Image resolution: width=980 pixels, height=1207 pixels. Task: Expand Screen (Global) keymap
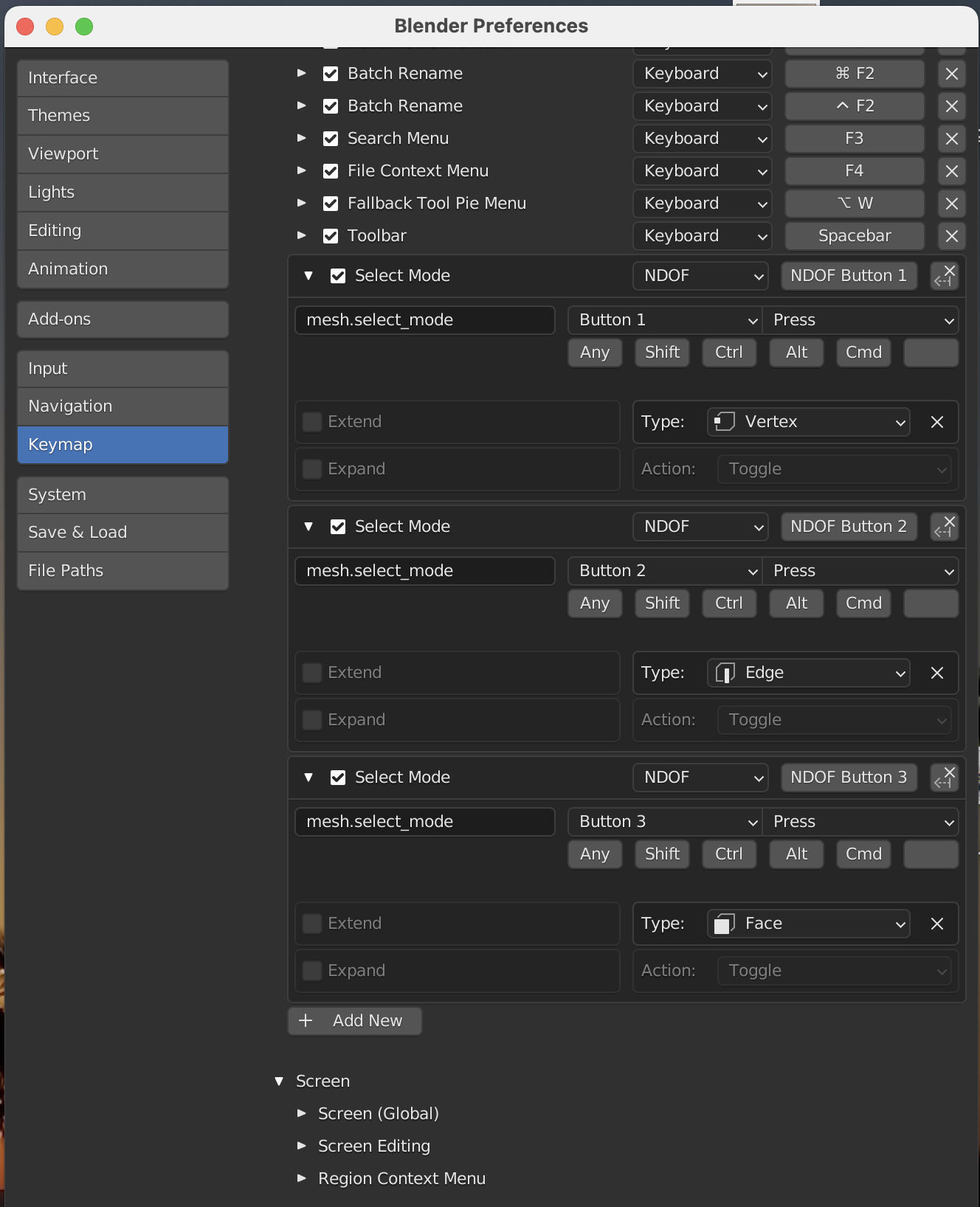(301, 1113)
